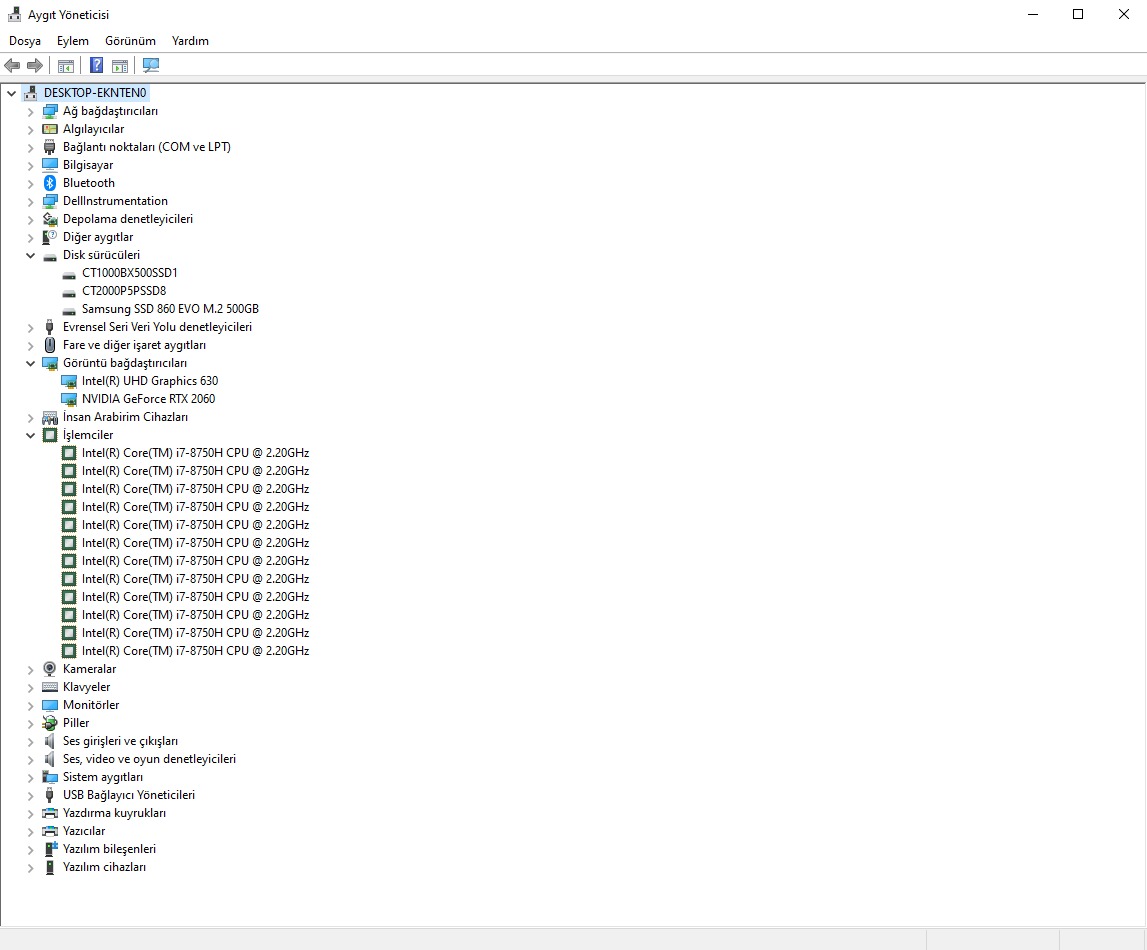The width and height of the screenshot is (1147, 950).
Task: Select Samsung SSD 860 EVO M.2 500GB
Action: [x=170, y=309]
